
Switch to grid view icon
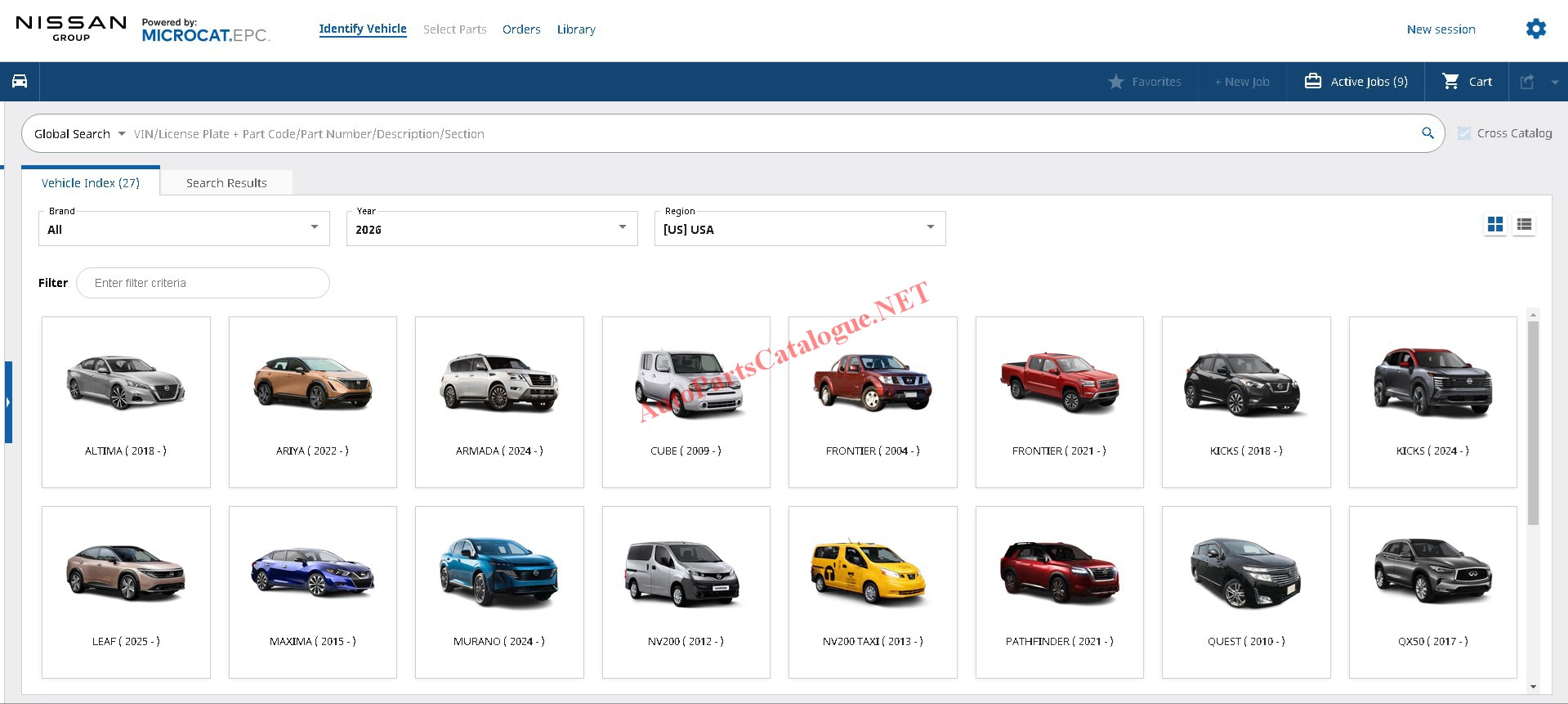[1495, 224]
